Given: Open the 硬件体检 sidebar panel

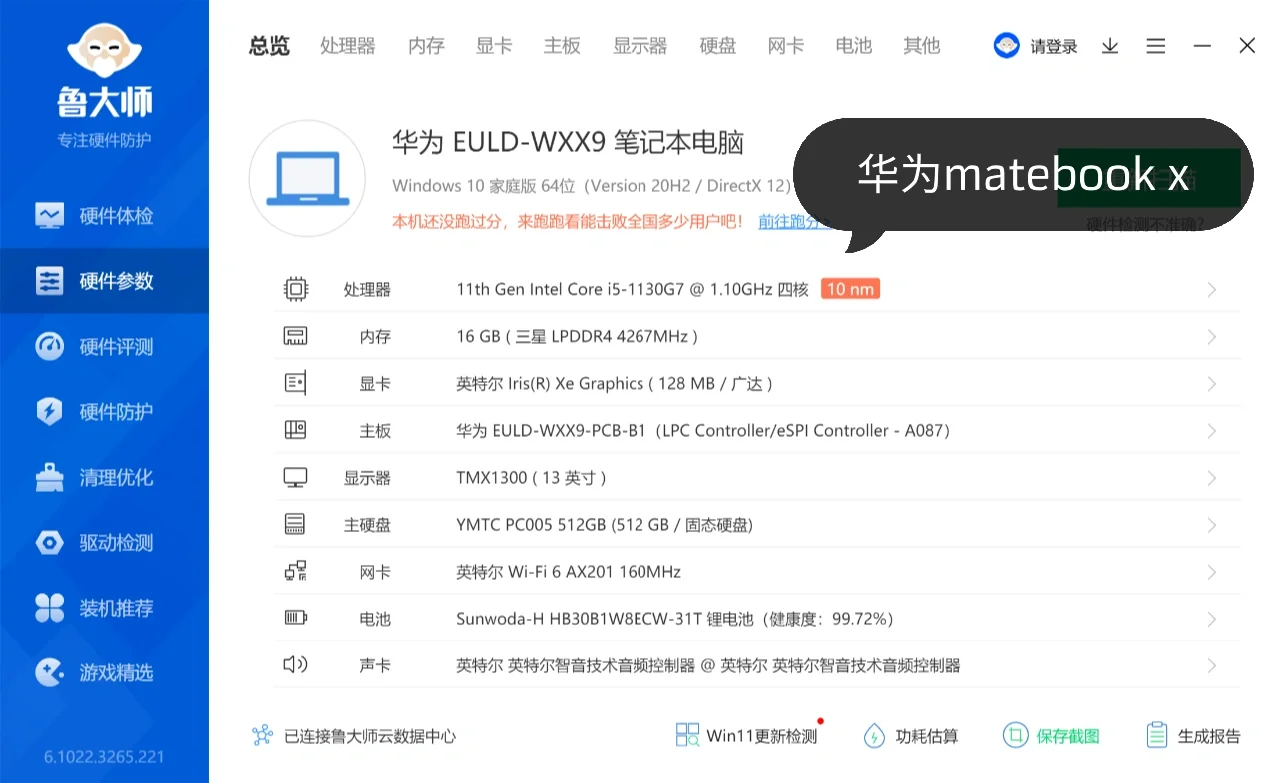Looking at the screenshot, I should click(x=104, y=215).
